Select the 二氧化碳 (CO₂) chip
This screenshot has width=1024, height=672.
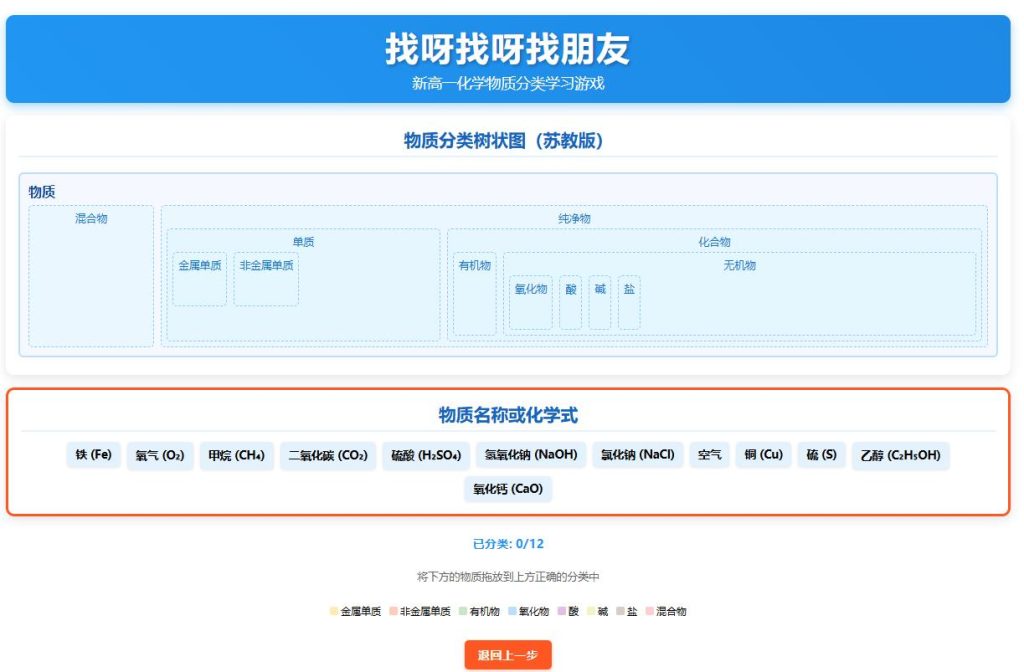[x=328, y=456]
